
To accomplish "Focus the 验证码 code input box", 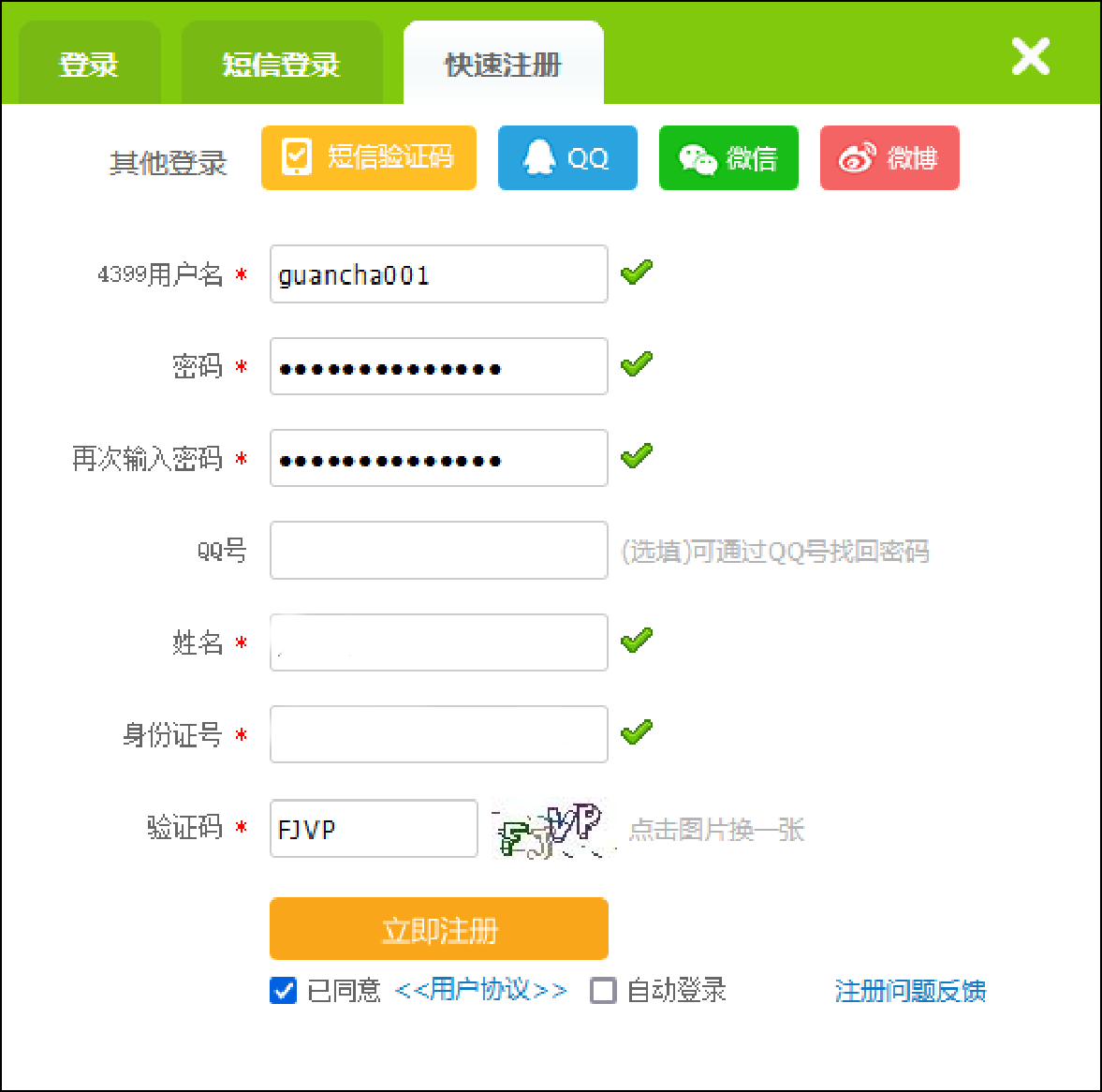I will pos(373,829).
